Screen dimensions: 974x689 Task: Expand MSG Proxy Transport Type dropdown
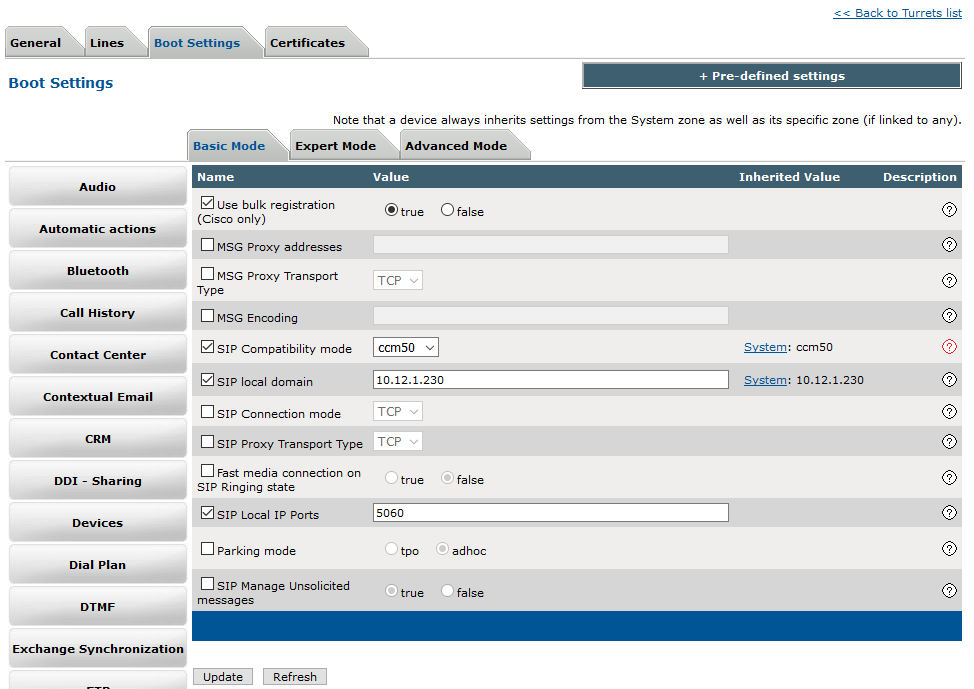[398, 280]
